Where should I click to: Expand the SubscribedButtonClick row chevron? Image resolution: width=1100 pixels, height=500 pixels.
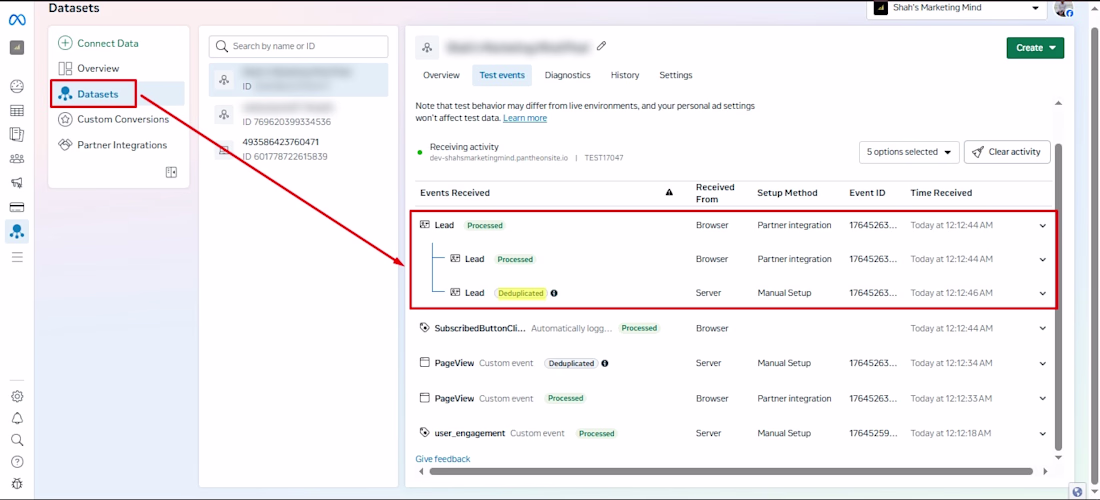tap(1042, 328)
